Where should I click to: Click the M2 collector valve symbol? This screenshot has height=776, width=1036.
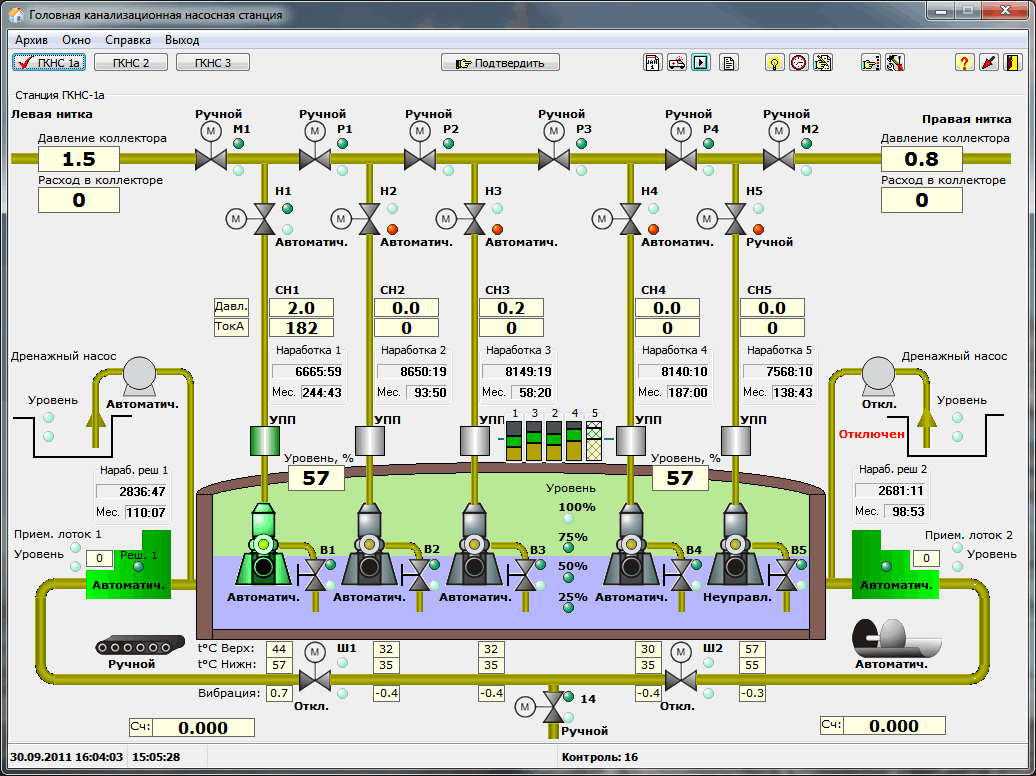[x=779, y=159]
